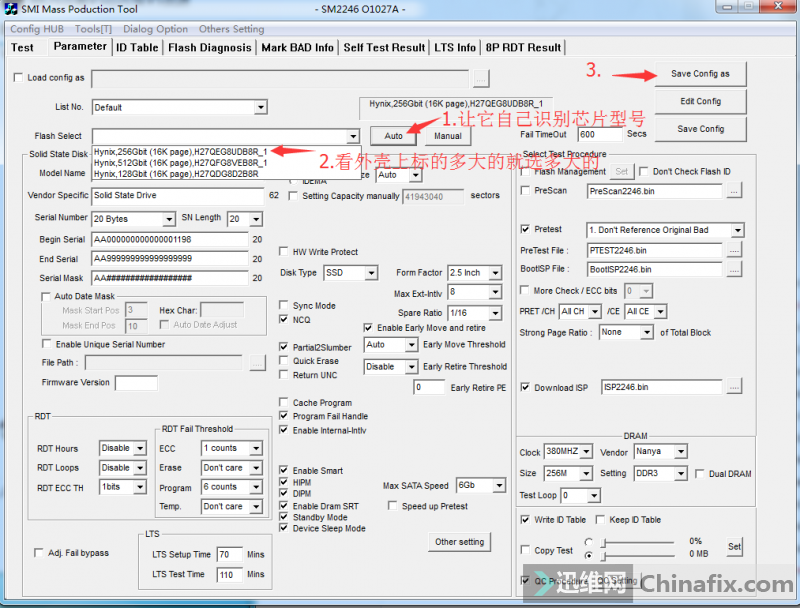
Task: Switch to the Self Test Result tab
Action: tap(384, 47)
